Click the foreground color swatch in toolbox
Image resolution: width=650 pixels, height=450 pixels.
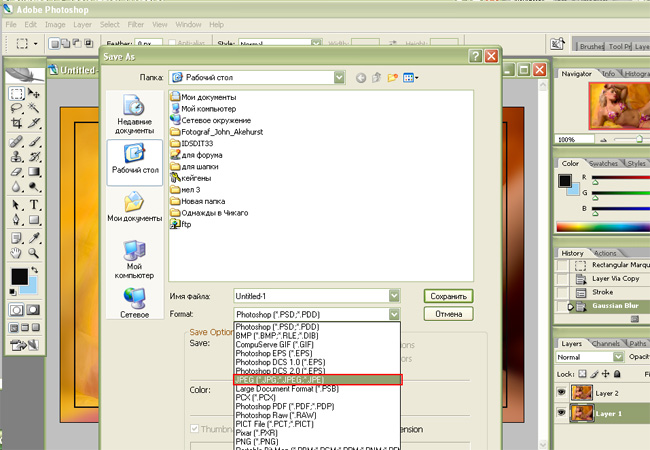coord(19,277)
